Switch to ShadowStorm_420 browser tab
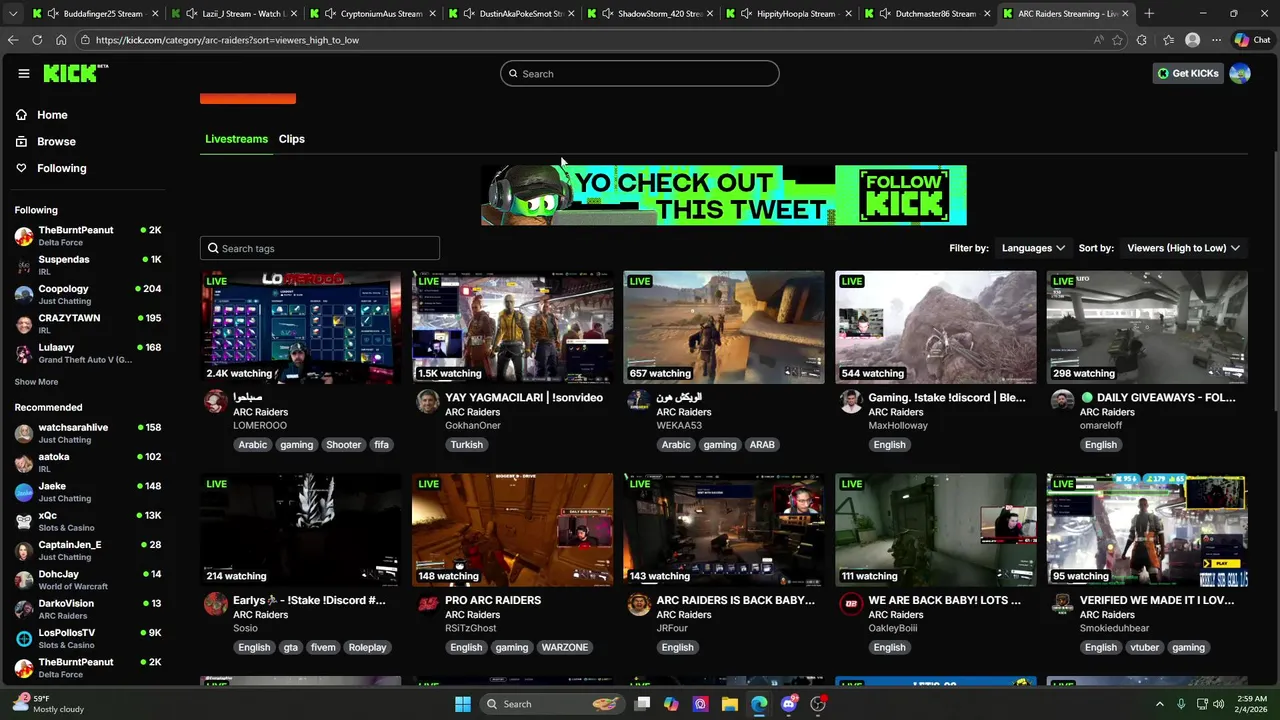This screenshot has width=1280, height=720. [x=648, y=14]
